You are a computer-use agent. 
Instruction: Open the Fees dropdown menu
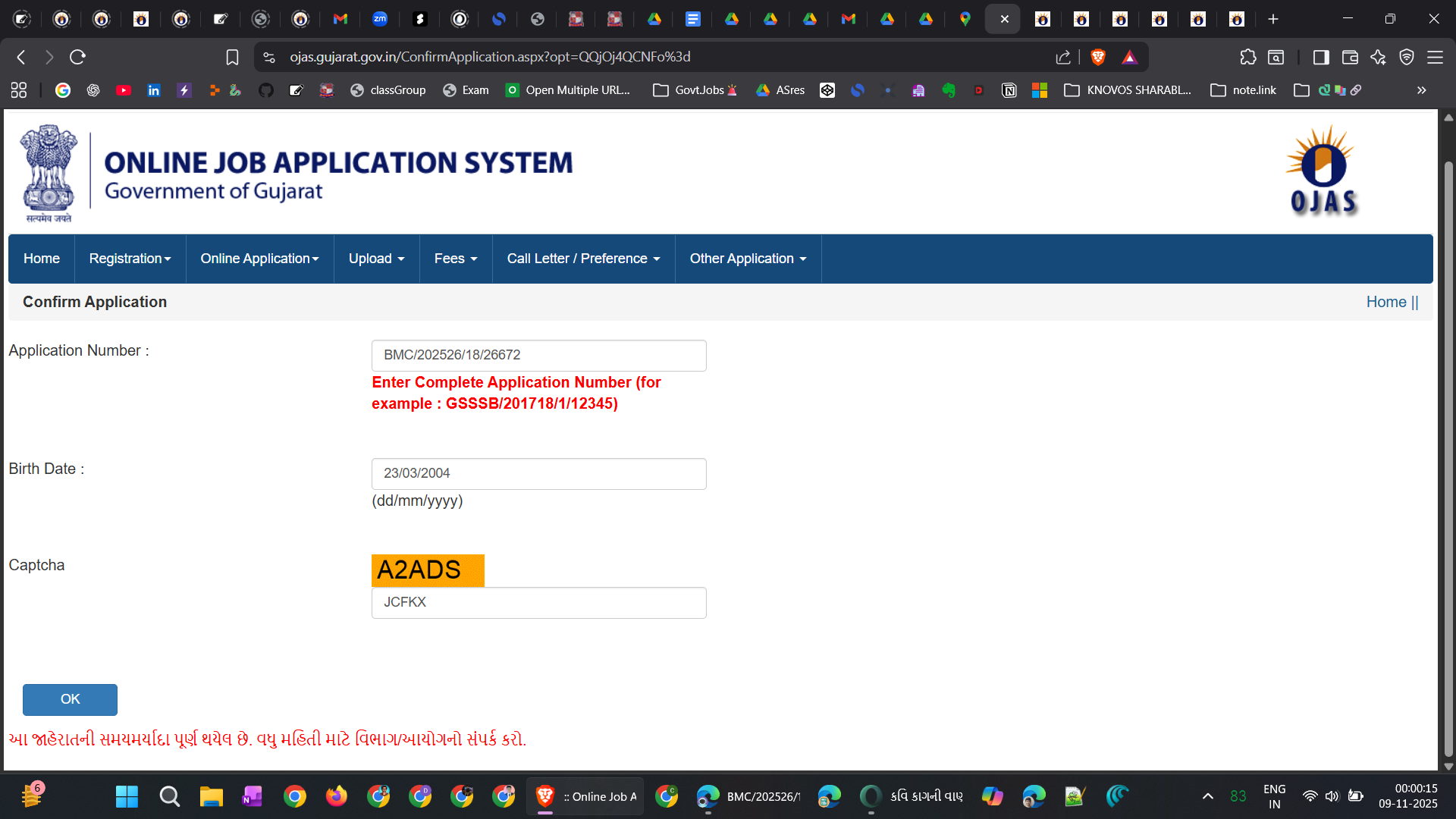coord(455,259)
